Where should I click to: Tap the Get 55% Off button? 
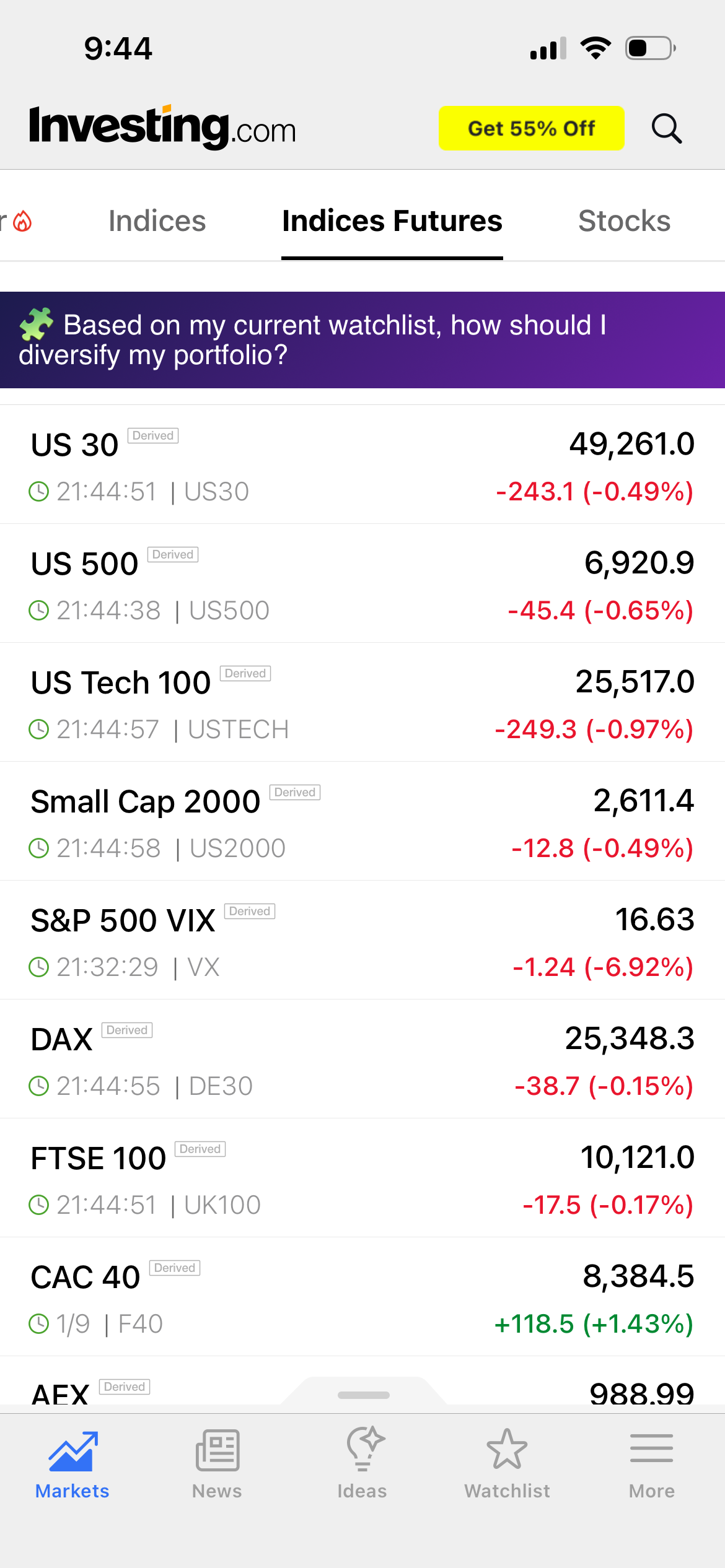tap(531, 128)
